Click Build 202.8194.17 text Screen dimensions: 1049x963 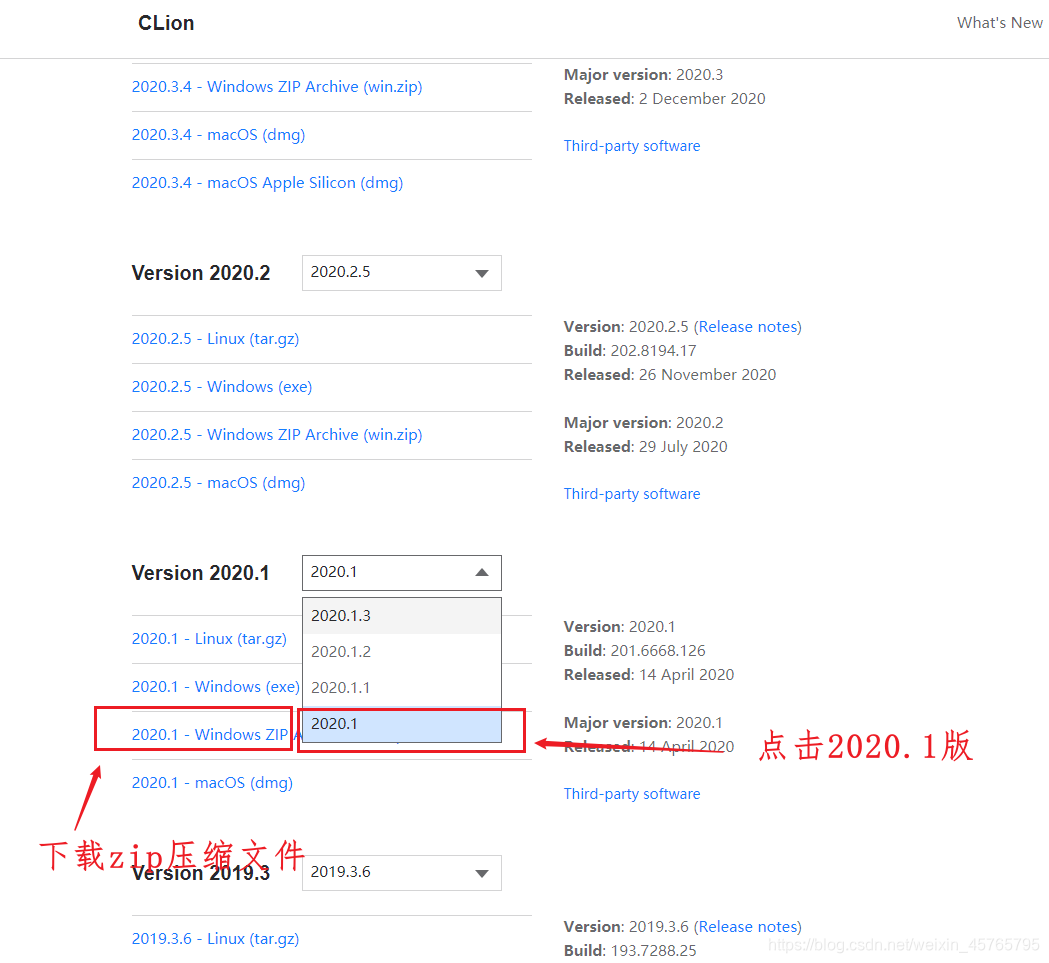point(630,351)
